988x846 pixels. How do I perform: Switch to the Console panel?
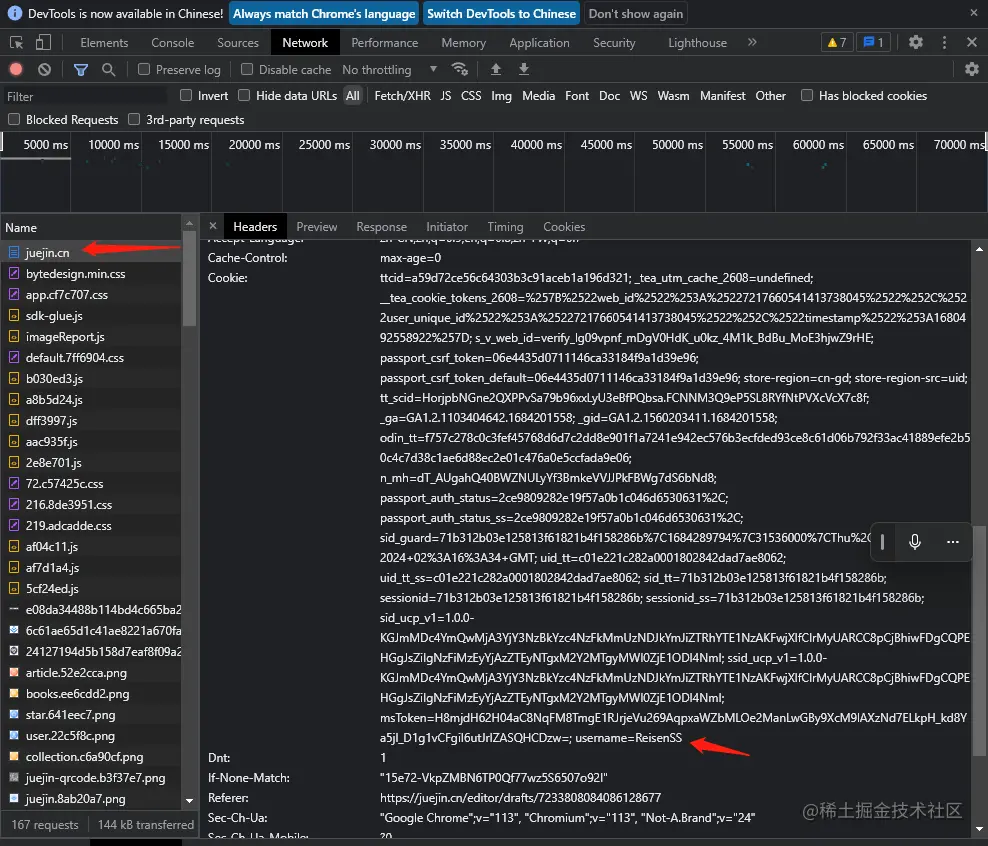pos(172,42)
